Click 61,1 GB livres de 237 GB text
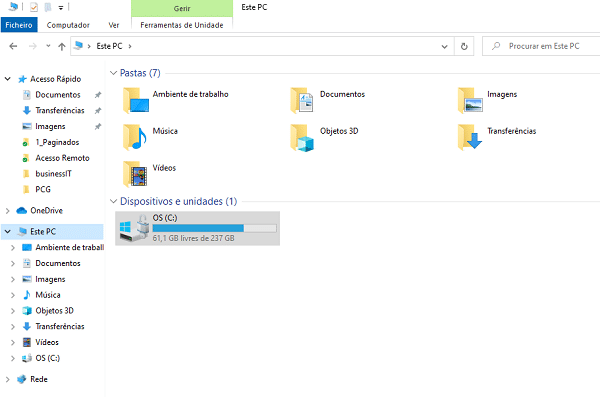The width and height of the screenshot is (600, 397). pyautogui.click(x=194, y=238)
